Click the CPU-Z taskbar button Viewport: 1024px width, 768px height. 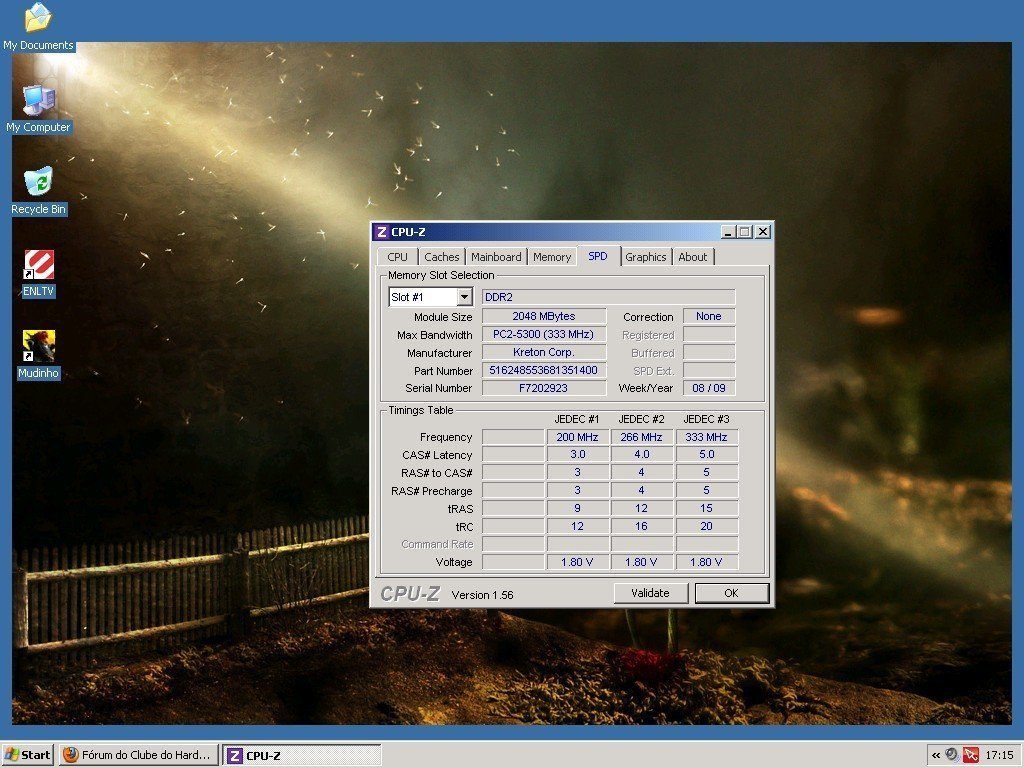point(302,756)
